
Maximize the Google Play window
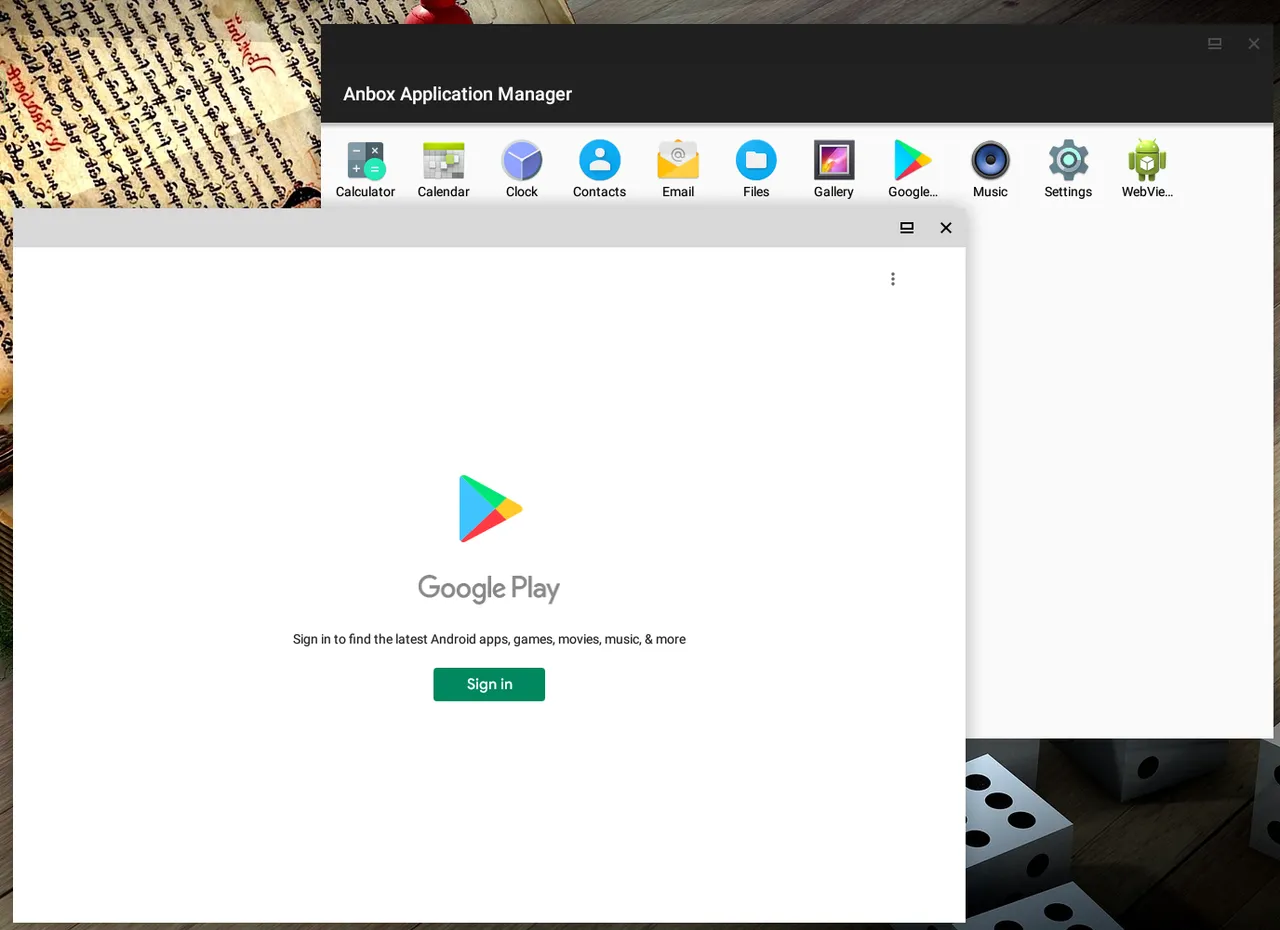point(907,228)
